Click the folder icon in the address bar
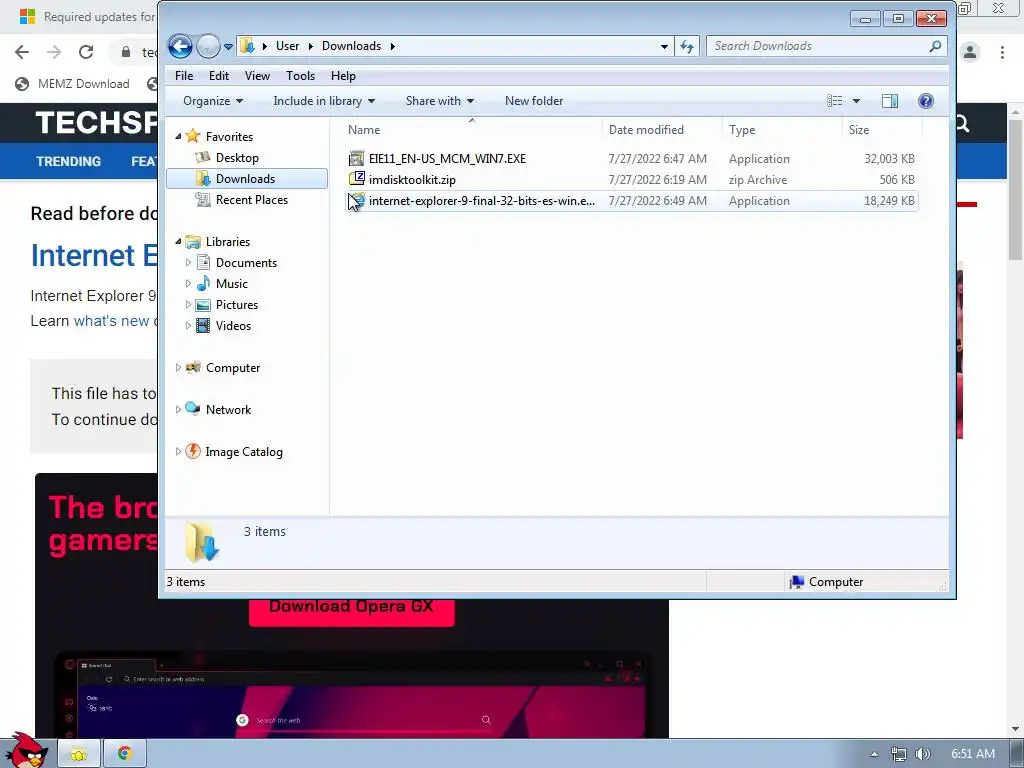Viewport: 1024px width, 768px height. coord(247,46)
